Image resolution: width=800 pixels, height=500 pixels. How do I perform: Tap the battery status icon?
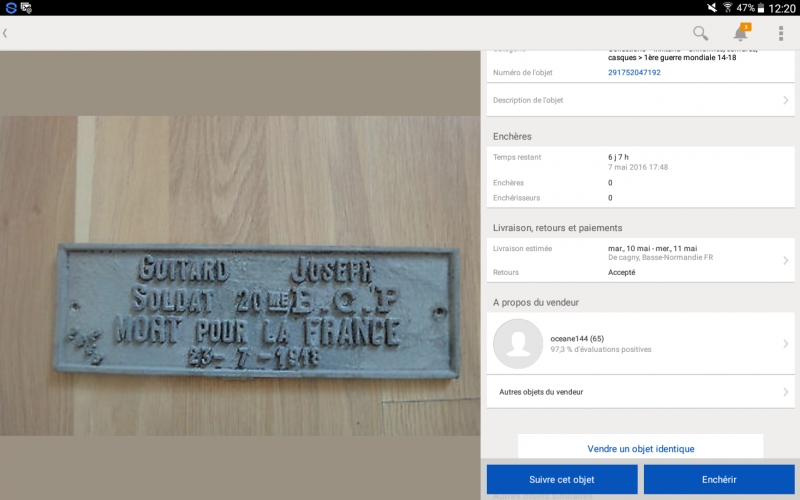761,8
